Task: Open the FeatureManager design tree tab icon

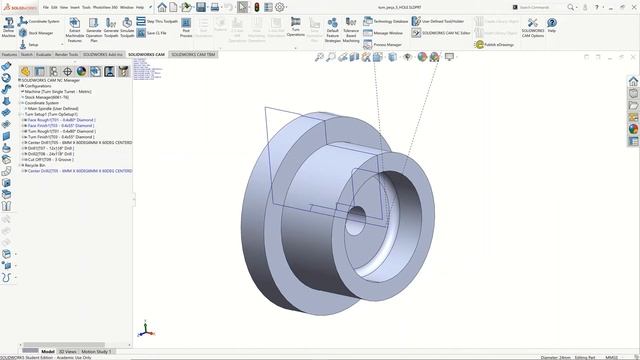Action: pyautogui.click(x=25, y=71)
